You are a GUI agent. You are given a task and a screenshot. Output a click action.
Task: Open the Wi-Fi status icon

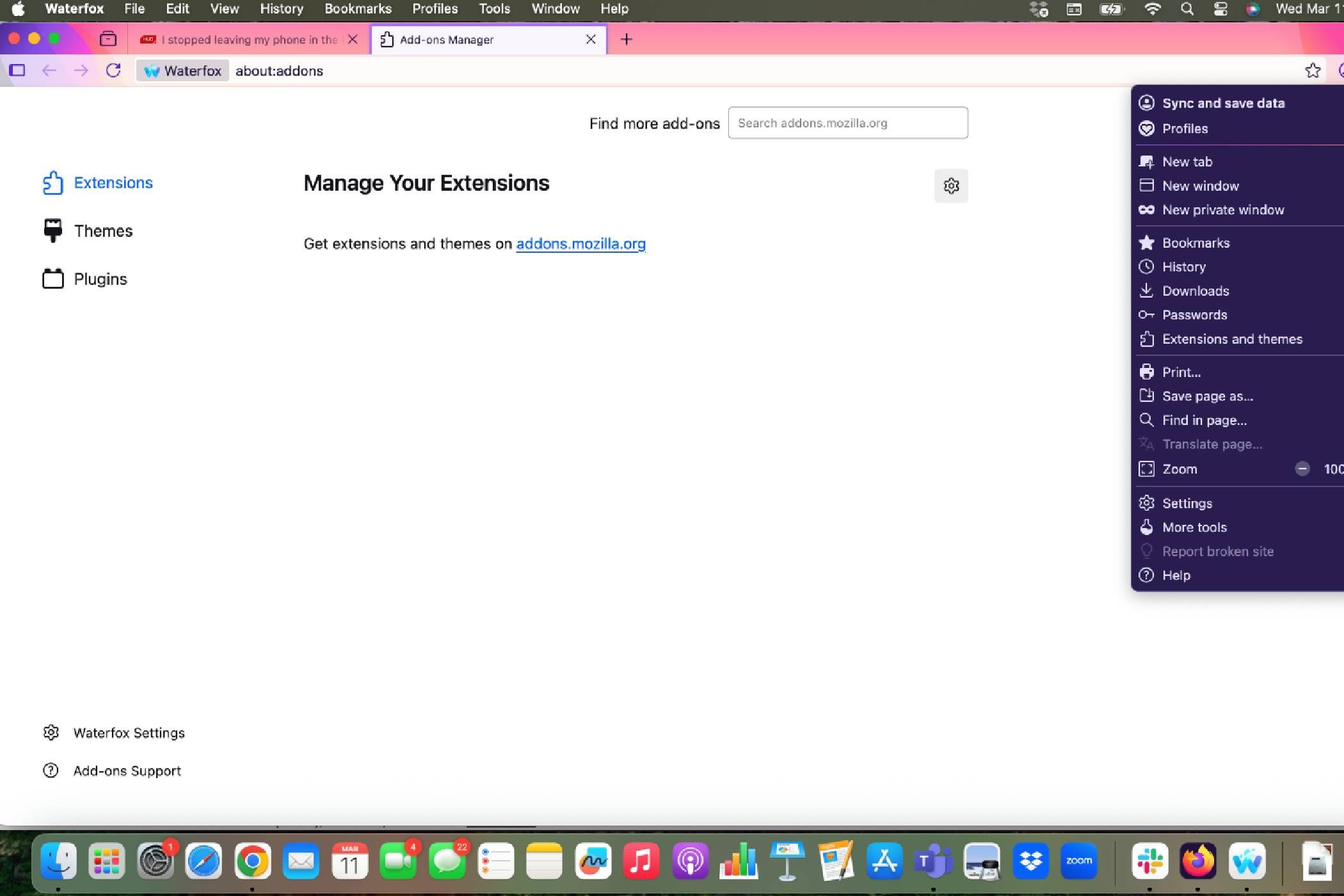(x=1152, y=9)
